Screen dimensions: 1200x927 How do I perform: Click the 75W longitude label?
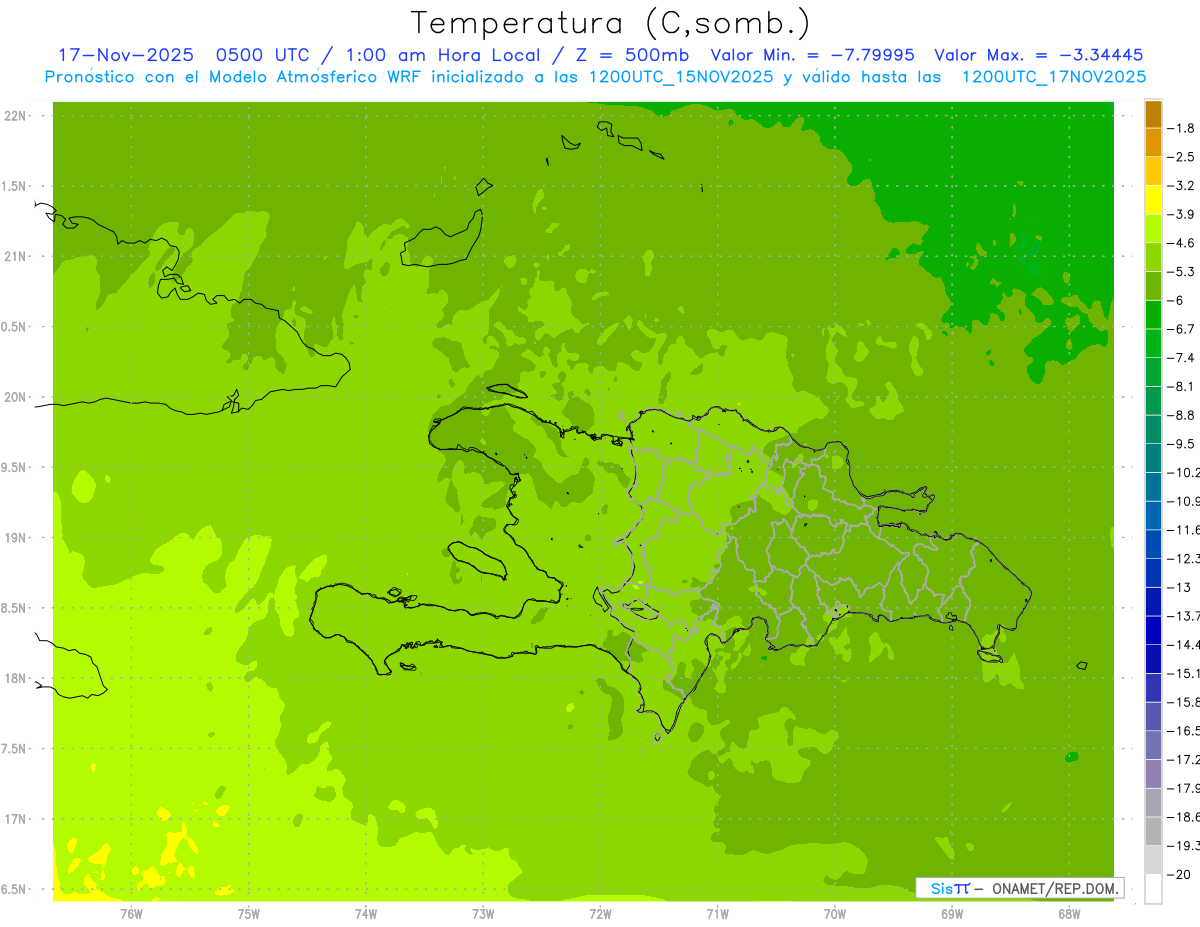[x=249, y=913]
